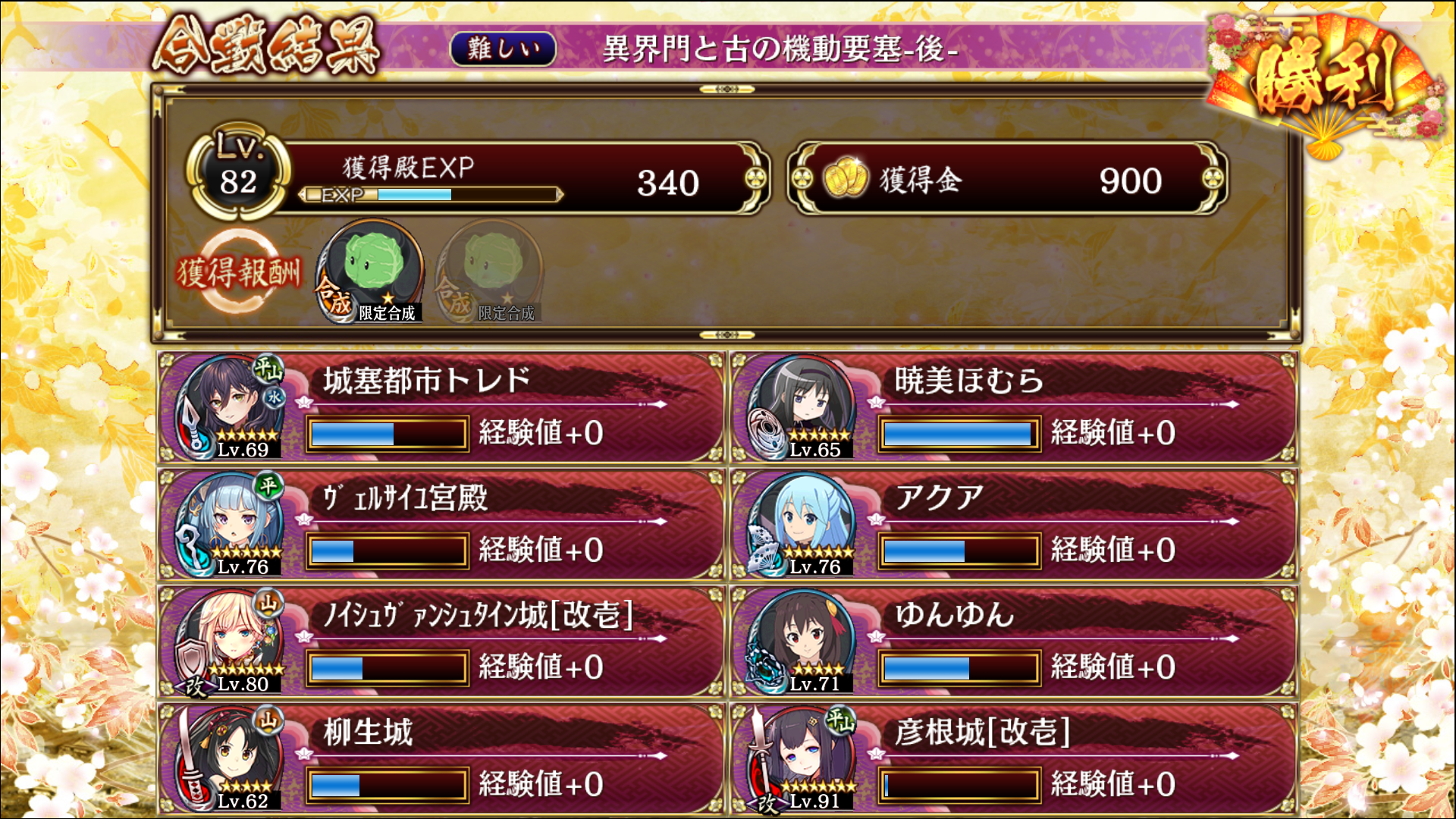Viewport: 1456px width, 819px height.
Task: Click the faded second cabbage reward icon
Action: 489,271
